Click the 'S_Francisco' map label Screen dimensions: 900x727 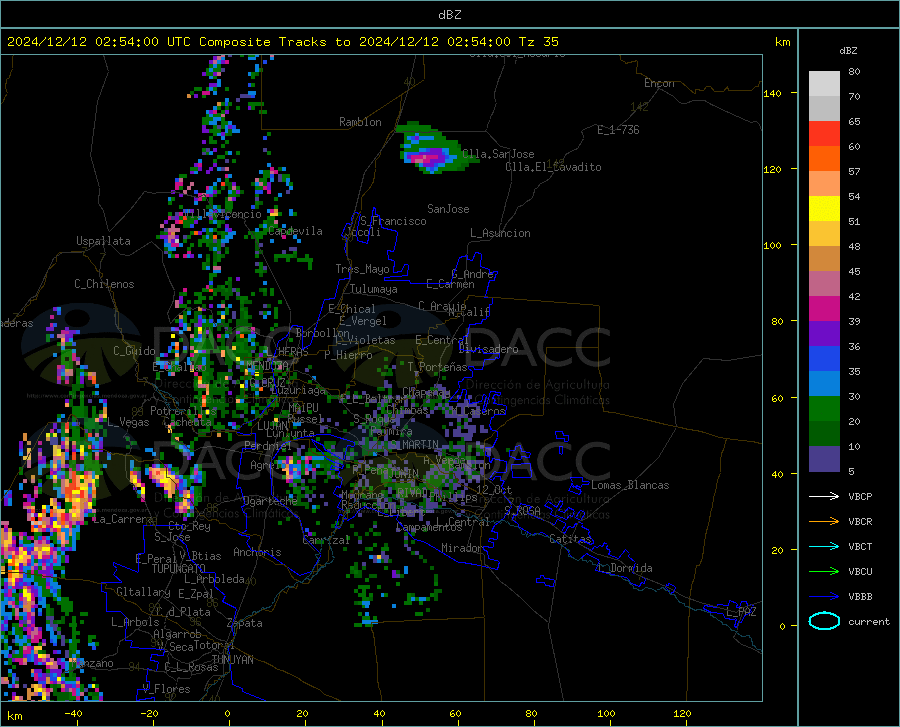coord(393,221)
